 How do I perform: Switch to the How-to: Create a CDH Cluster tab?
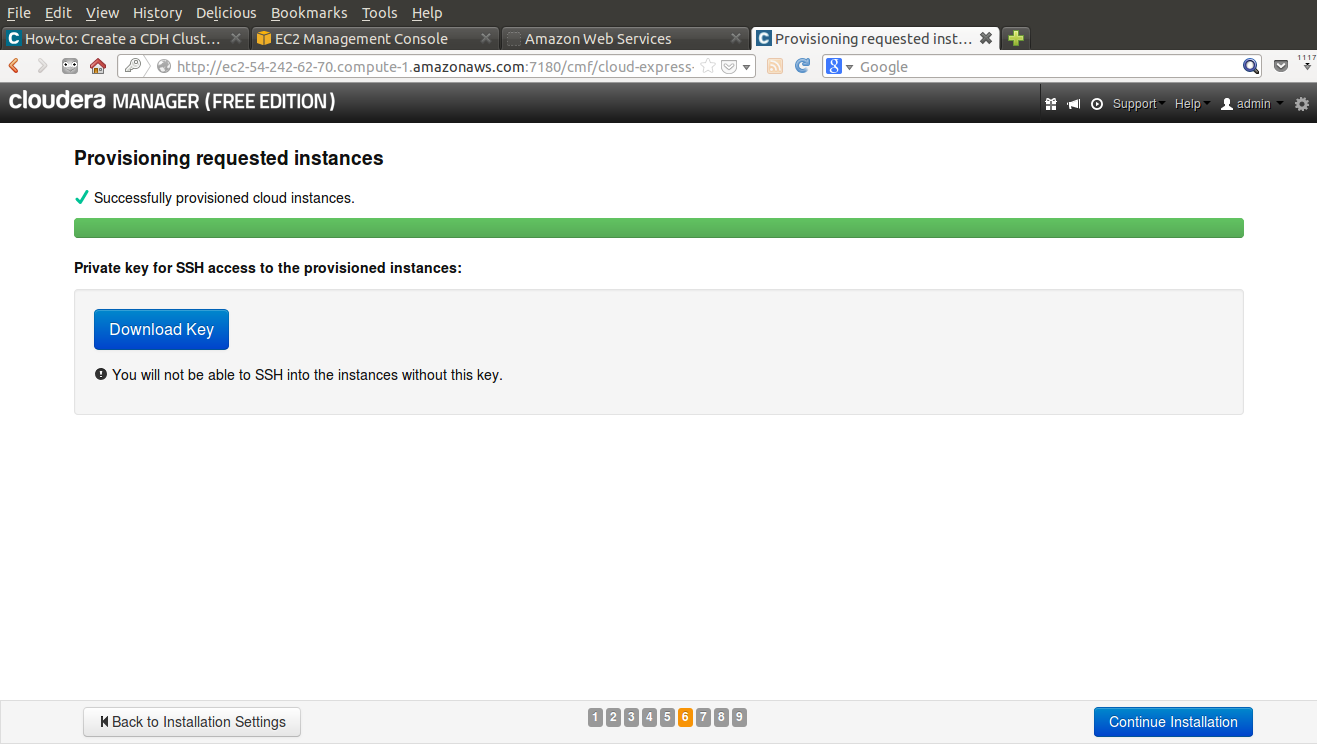pos(125,38)
